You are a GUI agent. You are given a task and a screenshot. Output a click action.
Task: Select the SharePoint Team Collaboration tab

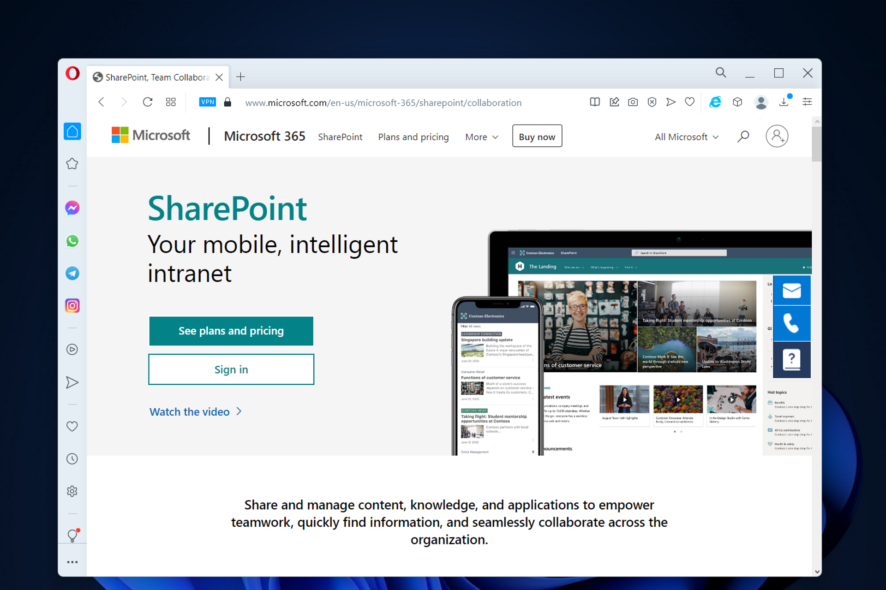(158, 77)
